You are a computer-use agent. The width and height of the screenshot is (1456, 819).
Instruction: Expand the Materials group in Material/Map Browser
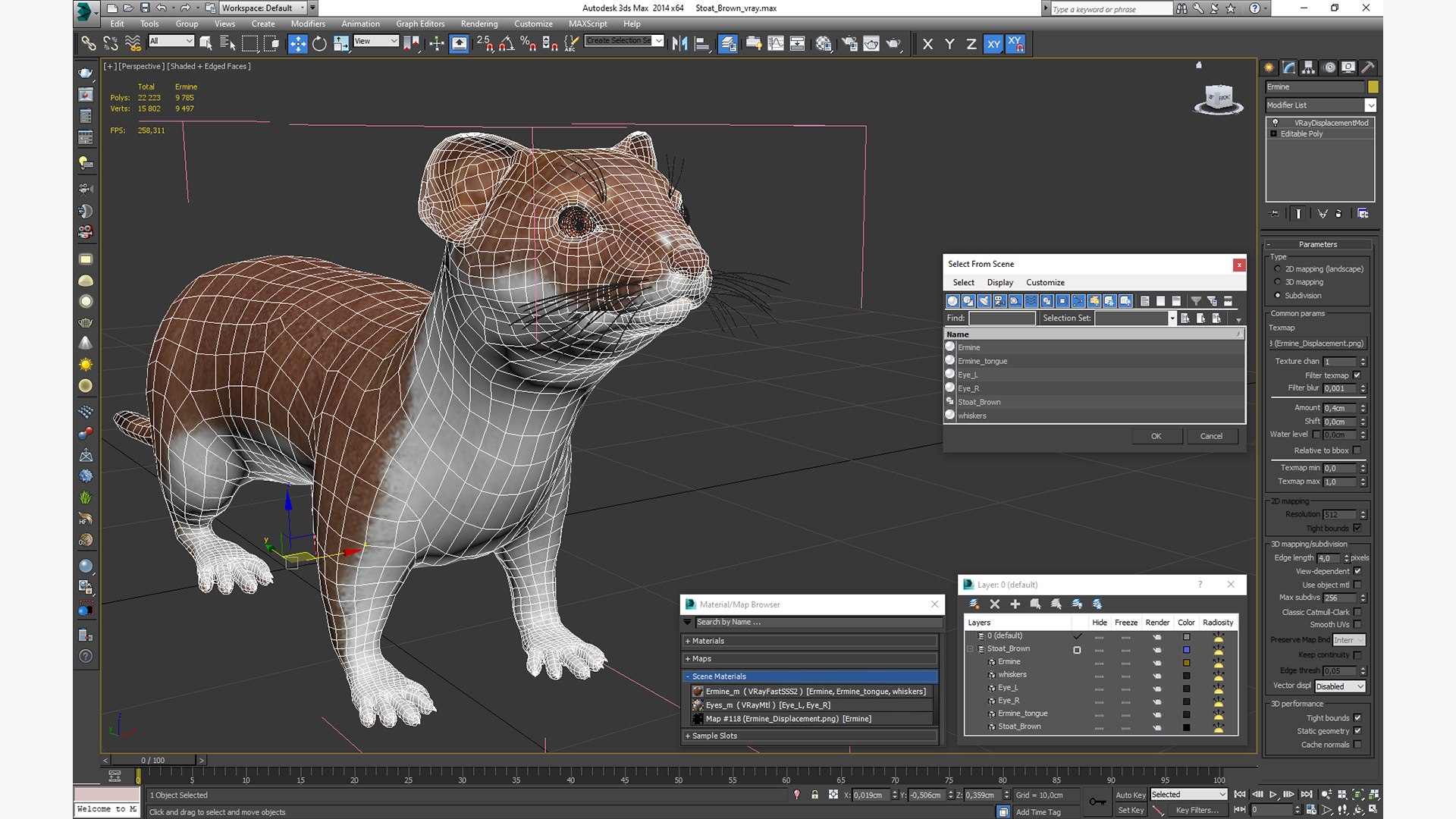click(810, 642)
